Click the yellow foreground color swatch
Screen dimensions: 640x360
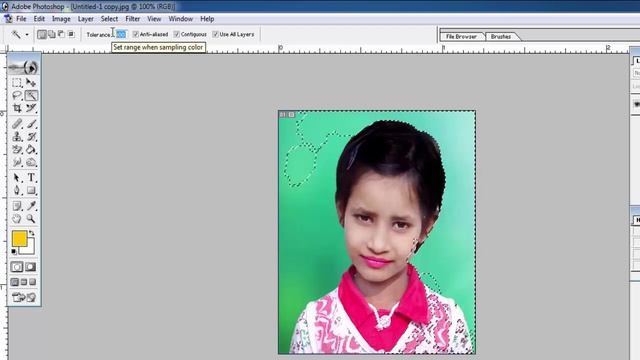pos(19,238)
